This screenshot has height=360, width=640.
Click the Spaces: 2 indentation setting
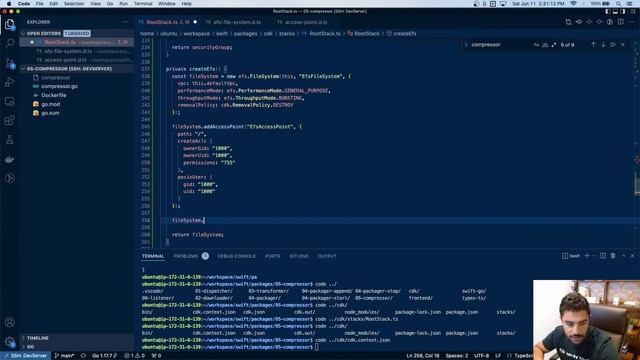pyautogui.click(x=457, y=356)
